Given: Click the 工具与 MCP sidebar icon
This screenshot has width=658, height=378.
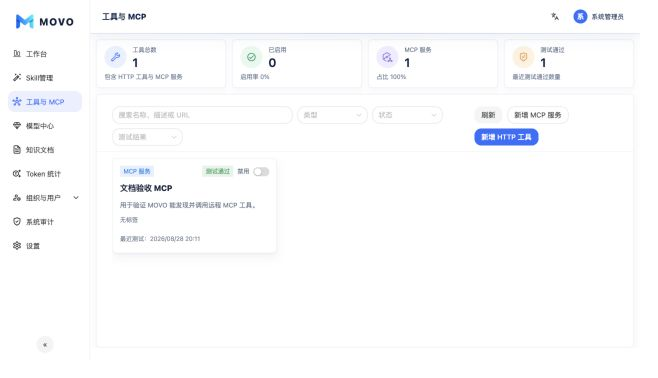Looking at the screenshot, I should (x=17, y=102).
